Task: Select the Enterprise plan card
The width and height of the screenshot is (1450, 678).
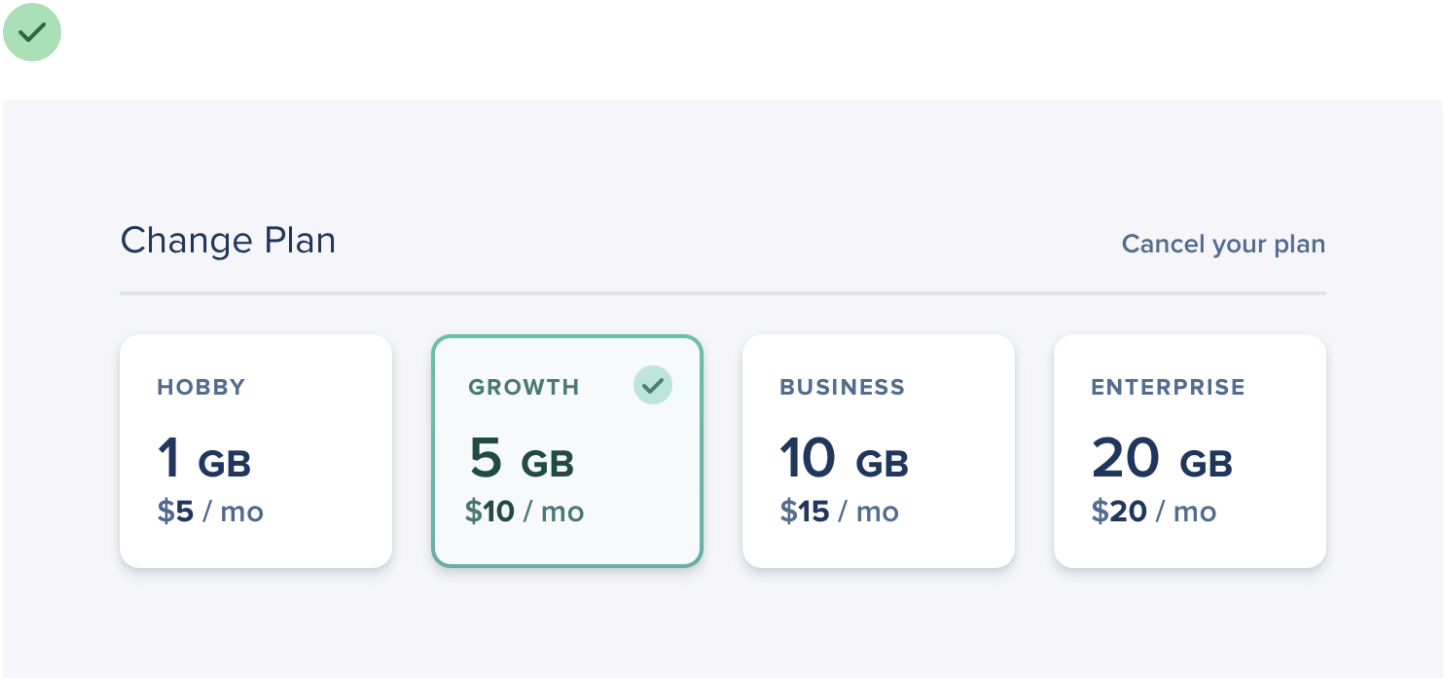Action: [x=1189, y=450]
